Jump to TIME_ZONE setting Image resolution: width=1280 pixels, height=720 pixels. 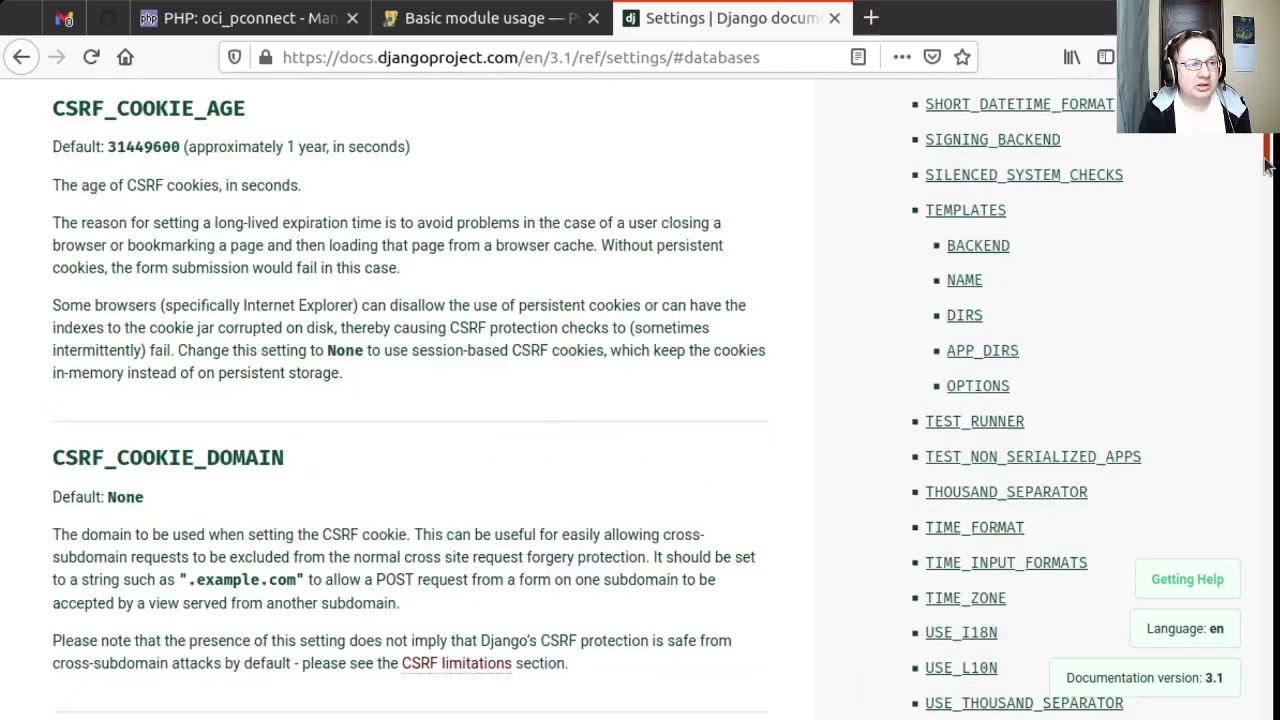tap(965, 598)
